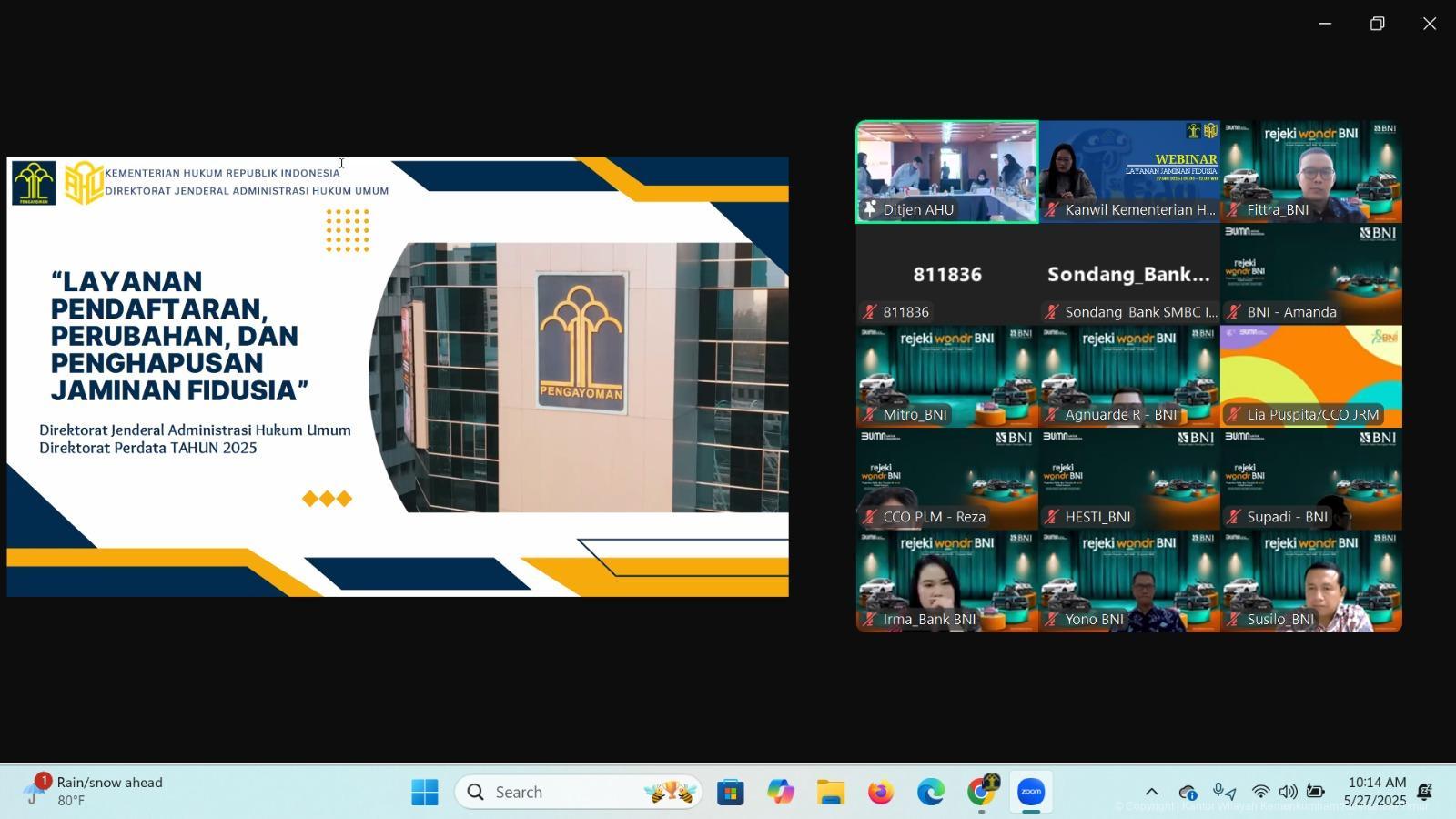Image resolution: width=1456 pixels, height=819 pixels.
Task: Click the shared Jaminan Fidusia presentation slide
Action: [398, 377]
